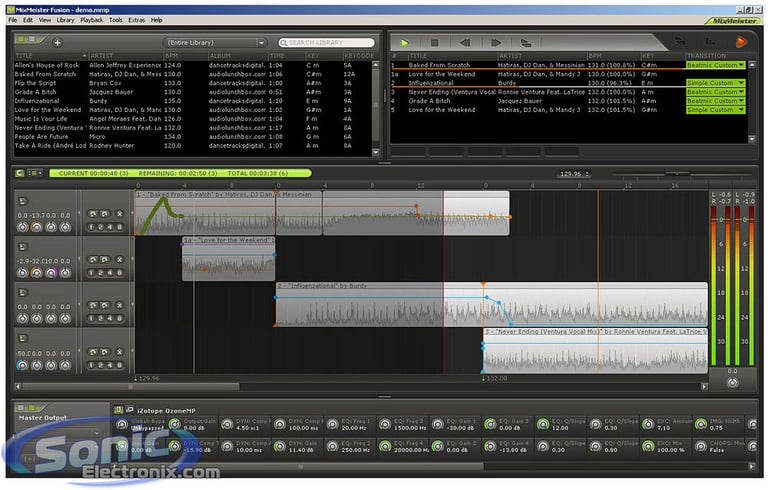Click the dimmed bars icon left of the orange arrow
The width and height of the screenshot is (768, 490).
coord(709,42)
